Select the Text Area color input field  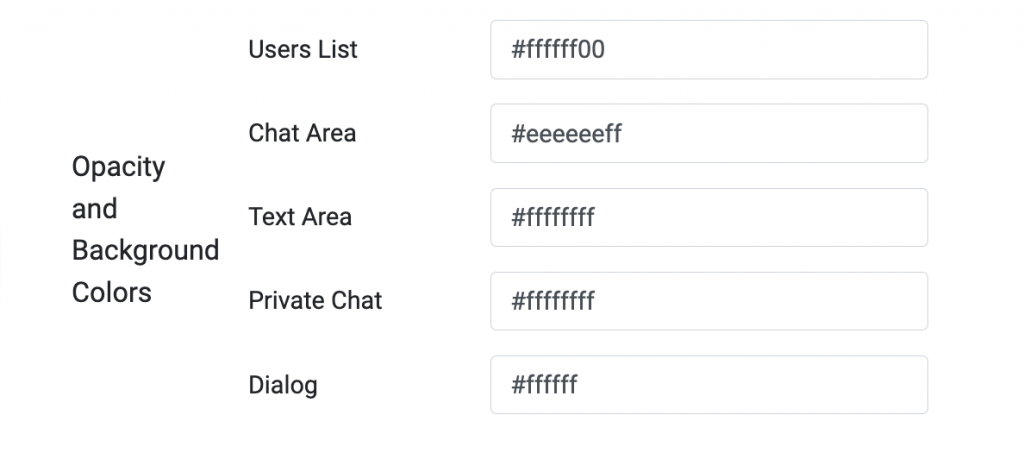point(708,217)
